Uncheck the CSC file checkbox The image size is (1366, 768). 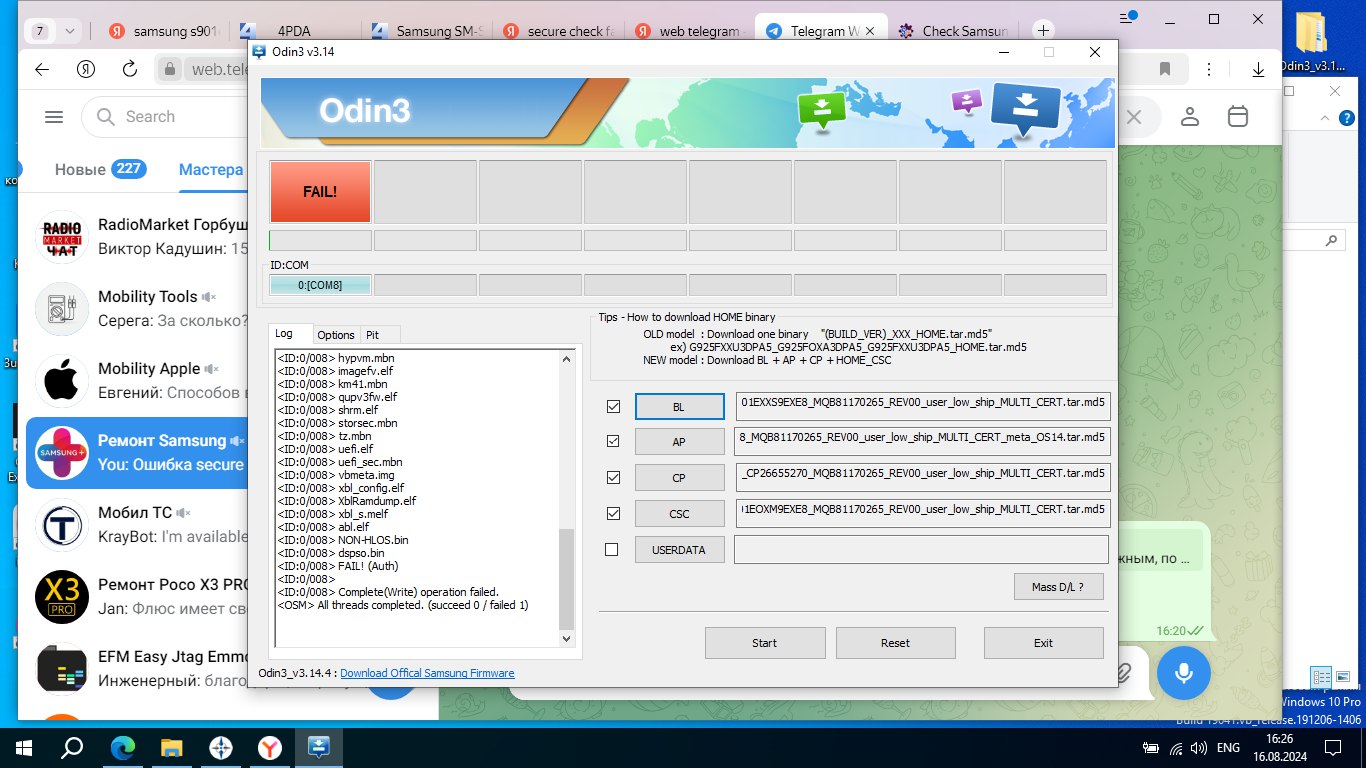click(x=613, y=513)
